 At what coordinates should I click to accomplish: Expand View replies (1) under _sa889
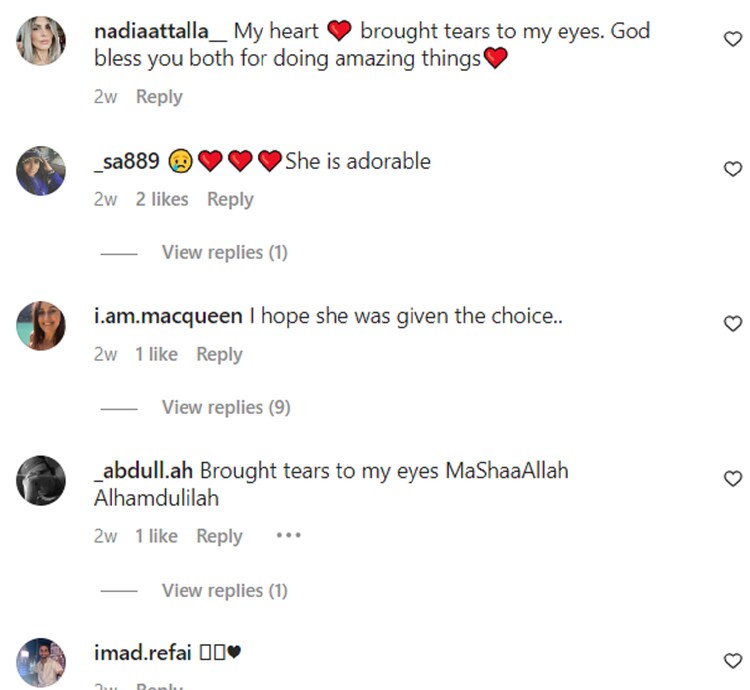(x=224, y=252)
